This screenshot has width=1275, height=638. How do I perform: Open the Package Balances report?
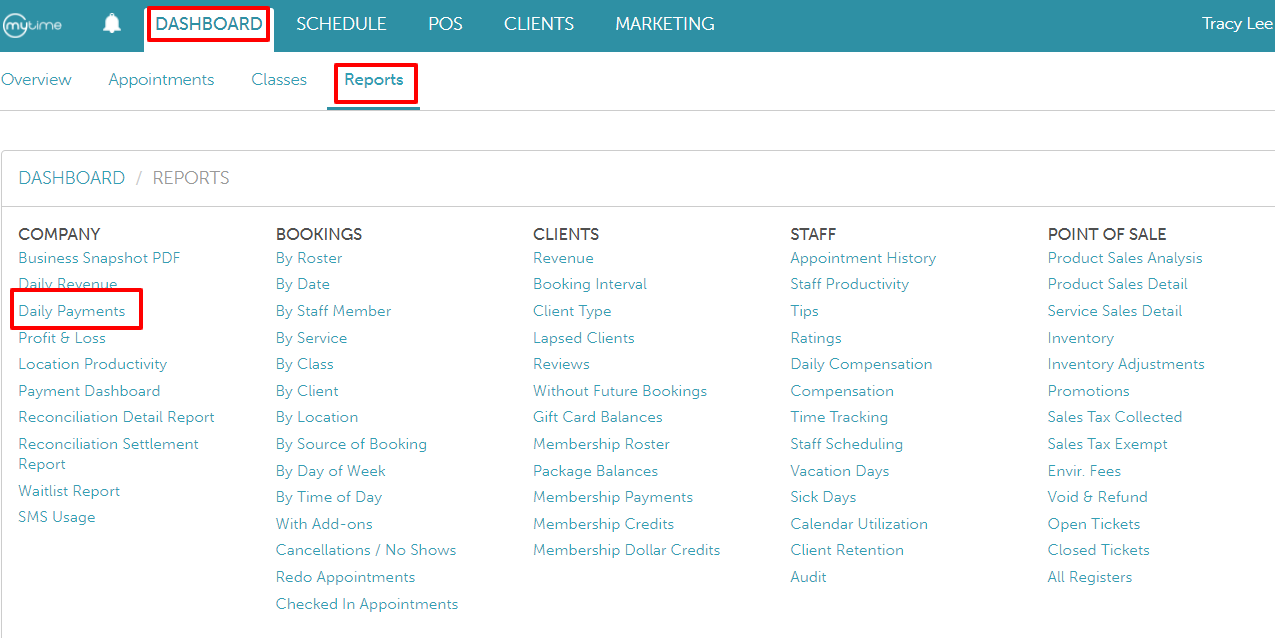596,471
